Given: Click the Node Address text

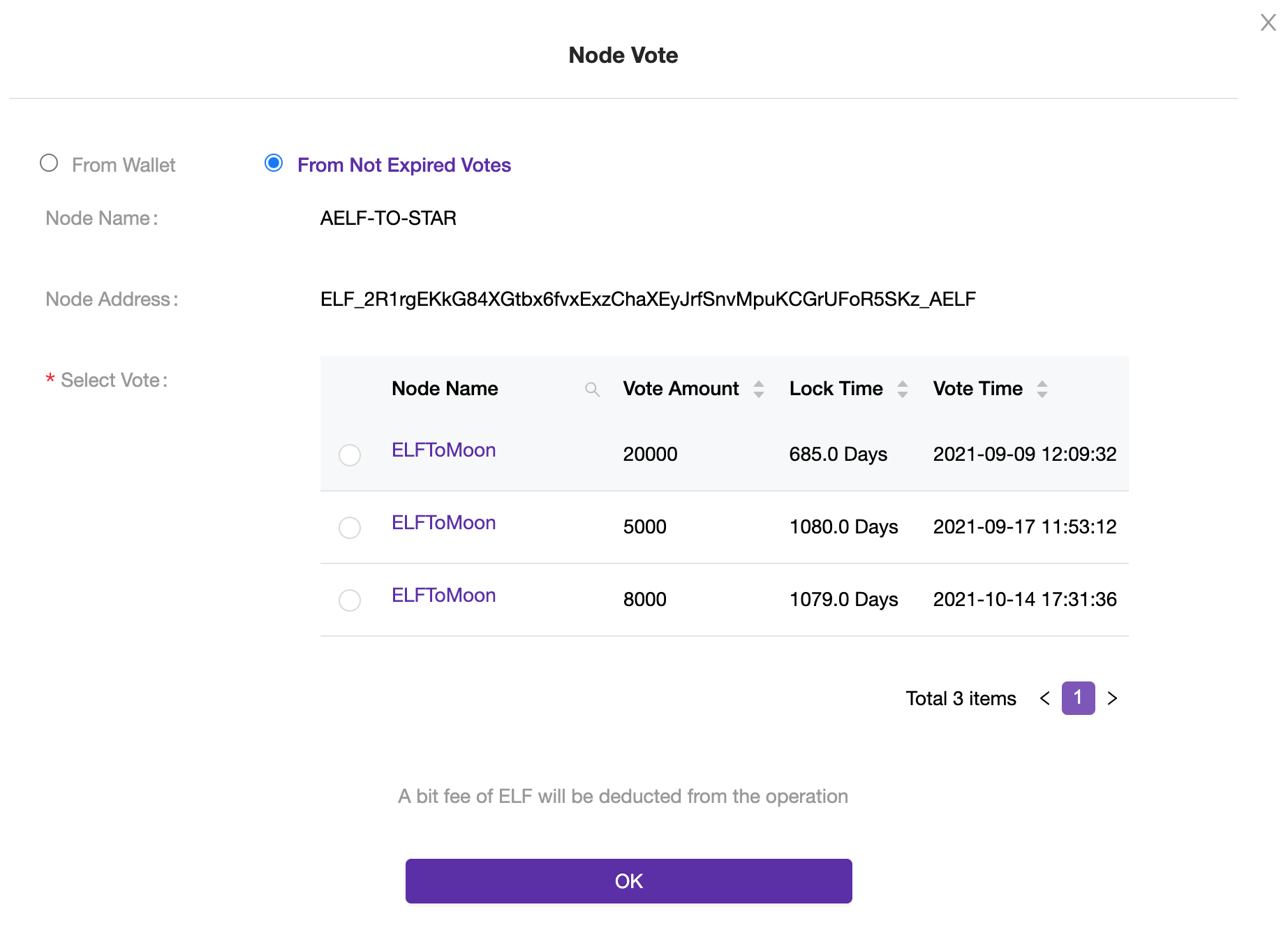Looking at the screenshot, I should coord(647,300).
